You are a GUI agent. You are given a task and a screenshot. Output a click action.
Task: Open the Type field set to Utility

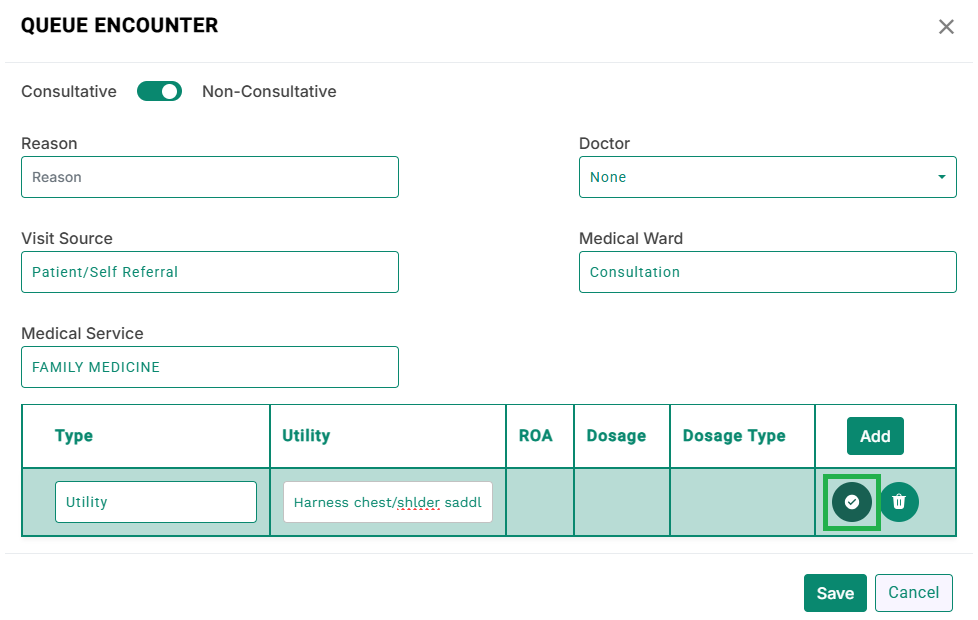click(156, 502)
